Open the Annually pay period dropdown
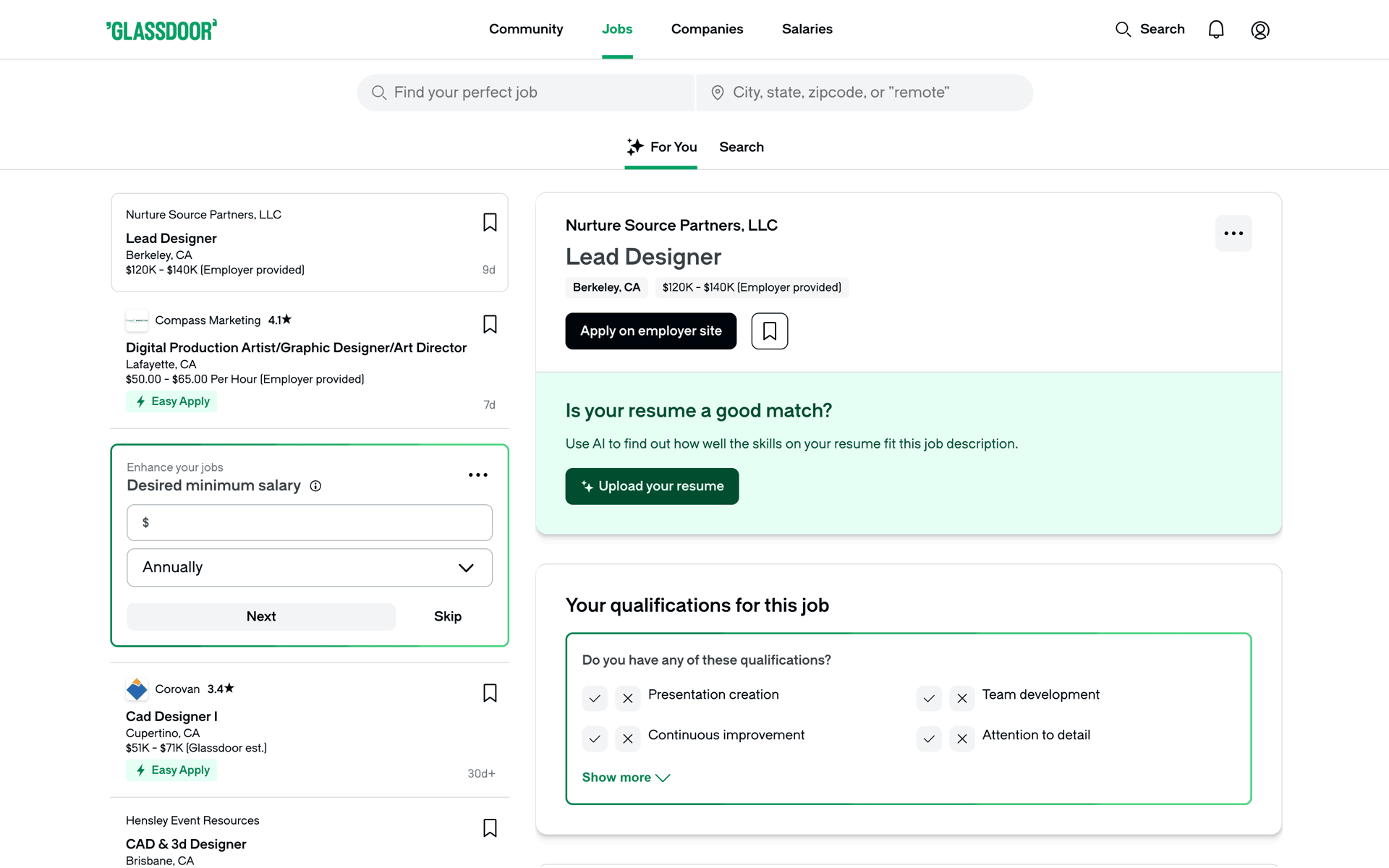The width and height of the screenshot is (1389, 868). pos(310,568)
